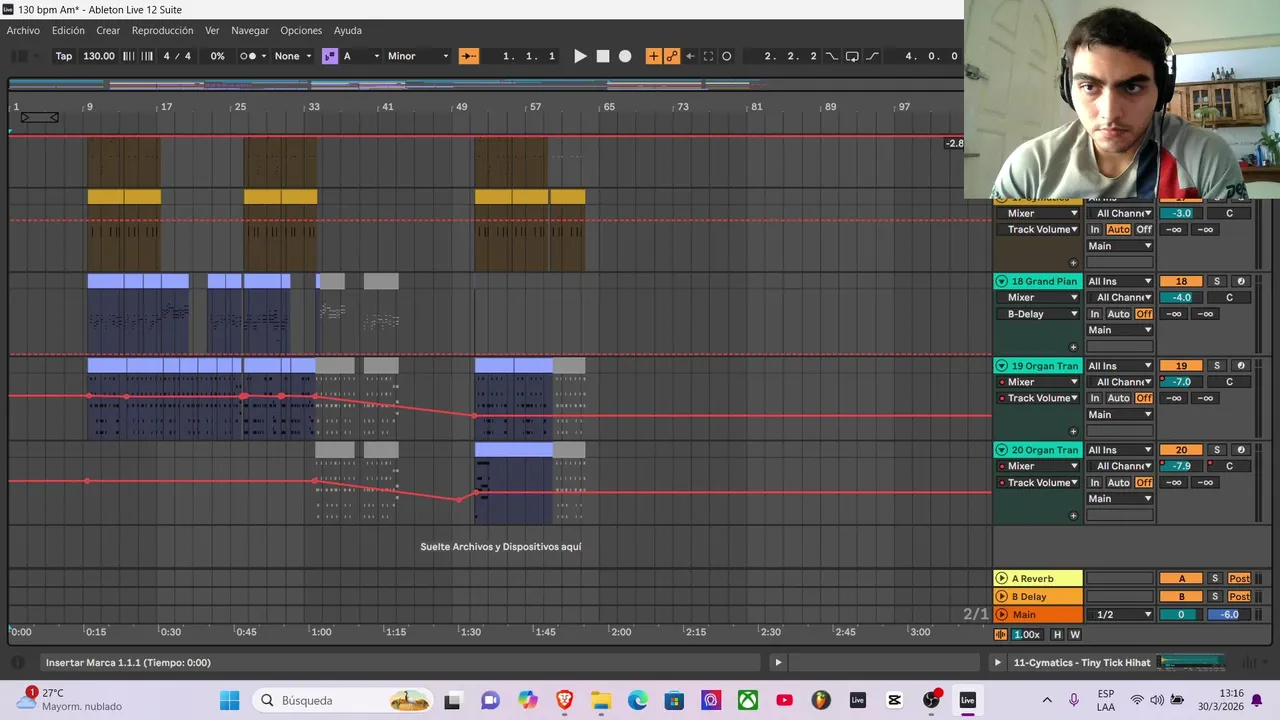Screen dimensions: 1280x720
Task: Arm recording on track 18 Grand Pian
Action: (1241, 282)
